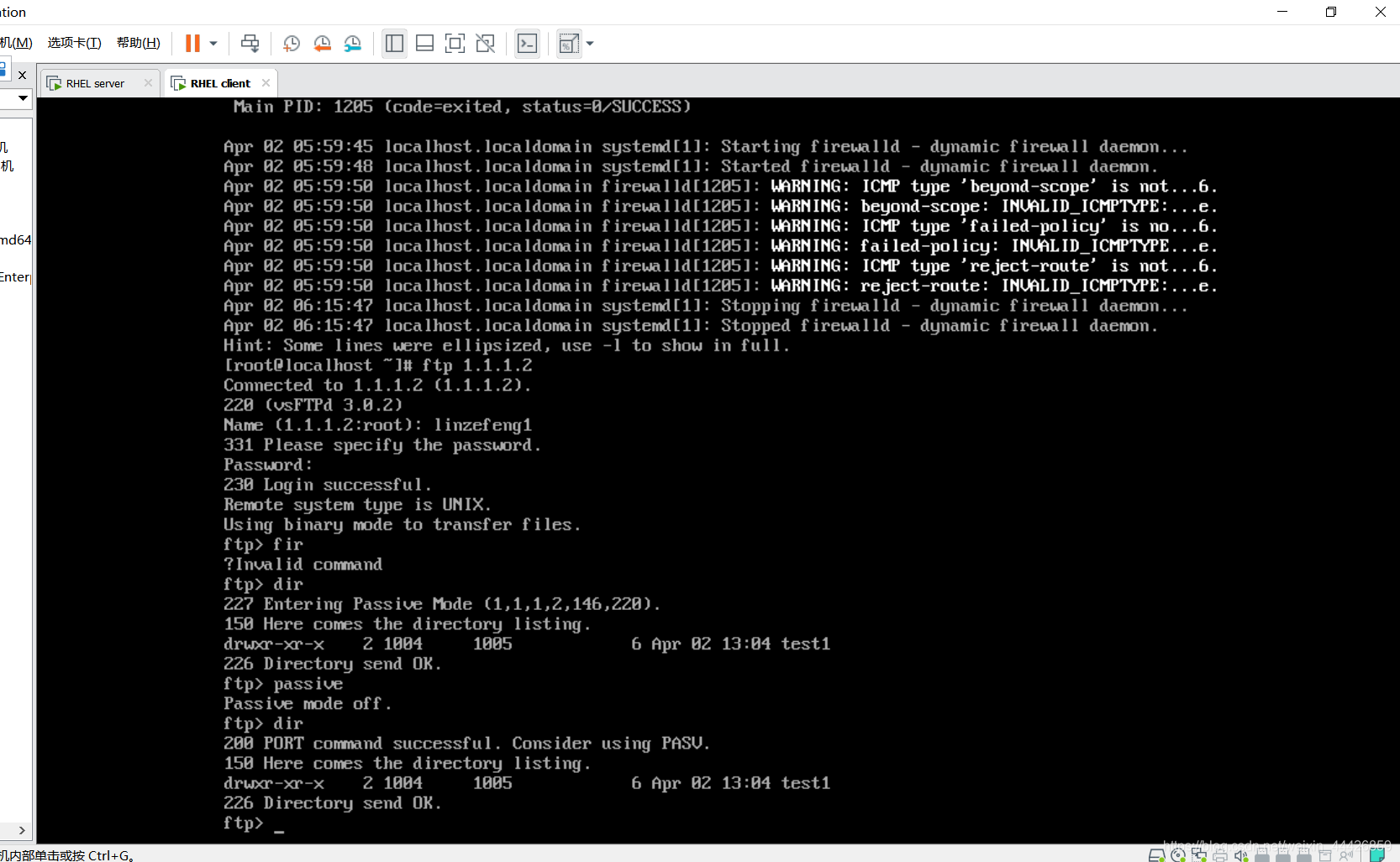Viewport: 1400px width, 862px height.
Task: Click the hard disk status icon
Action: pos(1157,855)
